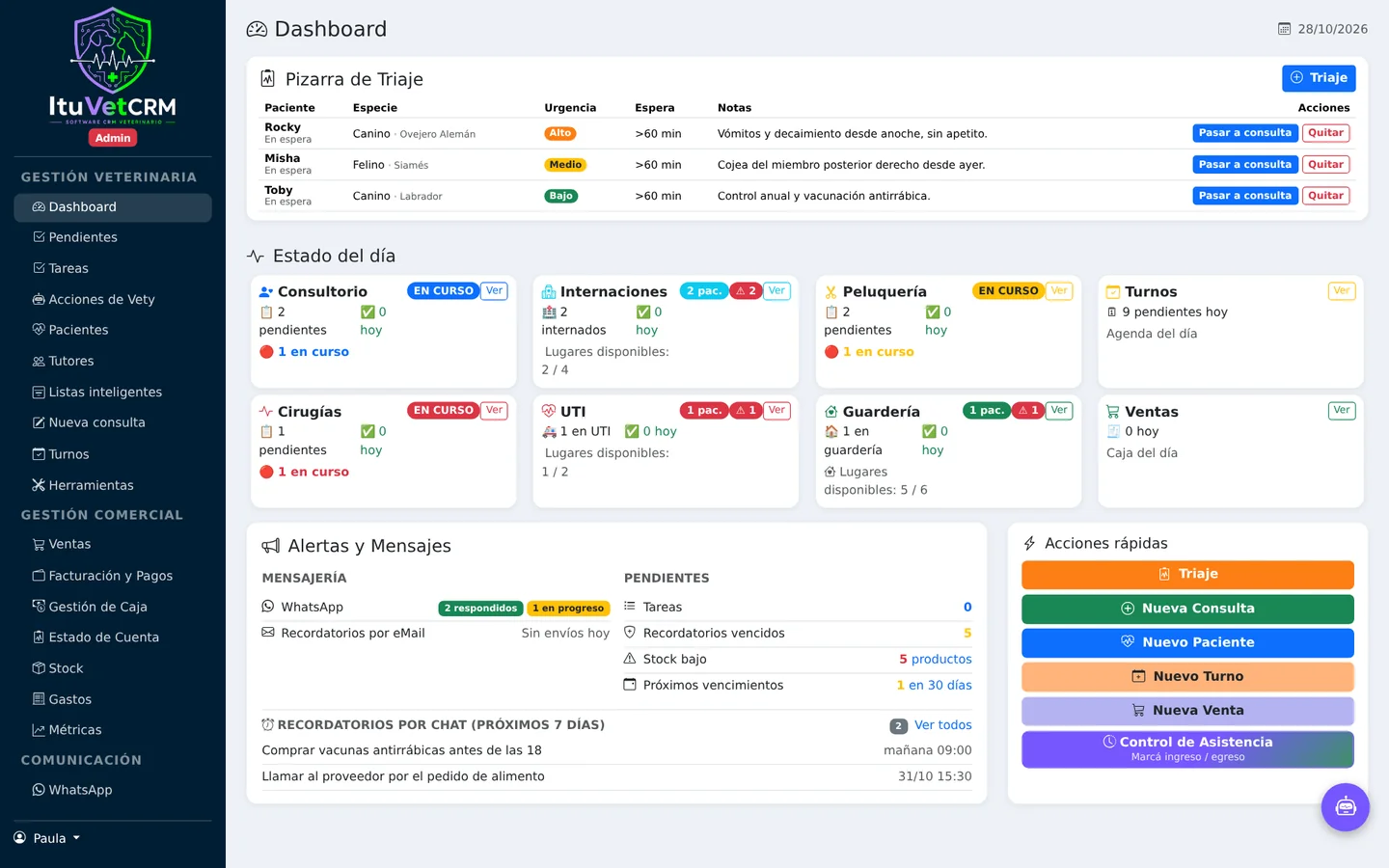Click the orange Triaje quick action
The image size is (1389, 868).
(x=1187, y=575)
